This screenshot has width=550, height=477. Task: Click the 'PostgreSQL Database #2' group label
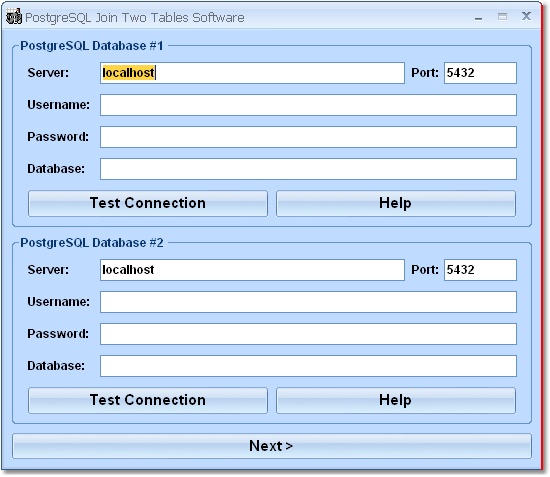[x=92, y=243]
